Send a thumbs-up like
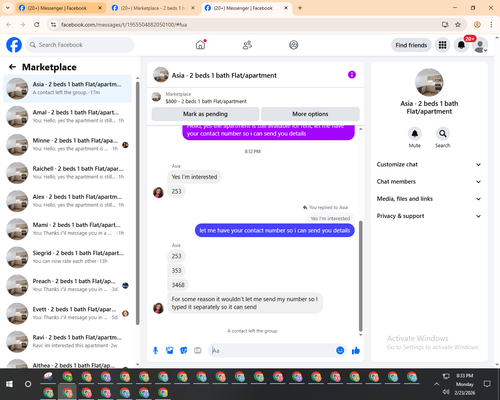Screen dimensions: 500x400 click(x=356, y=350)
